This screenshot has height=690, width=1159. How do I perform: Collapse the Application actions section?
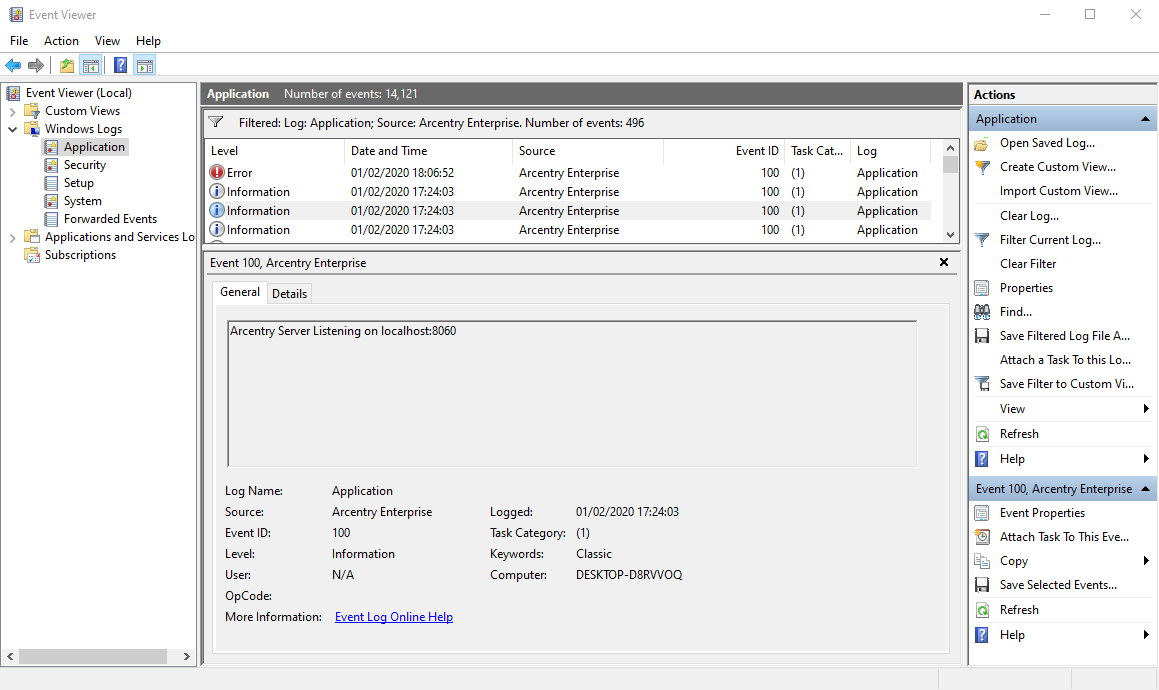[x=1145, y=119]
